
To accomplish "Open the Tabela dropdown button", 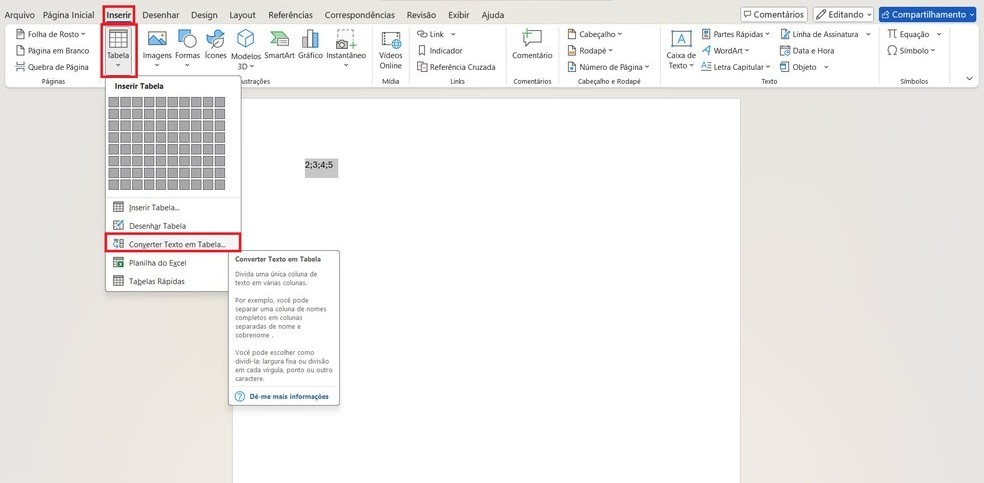I will point(118,50).
